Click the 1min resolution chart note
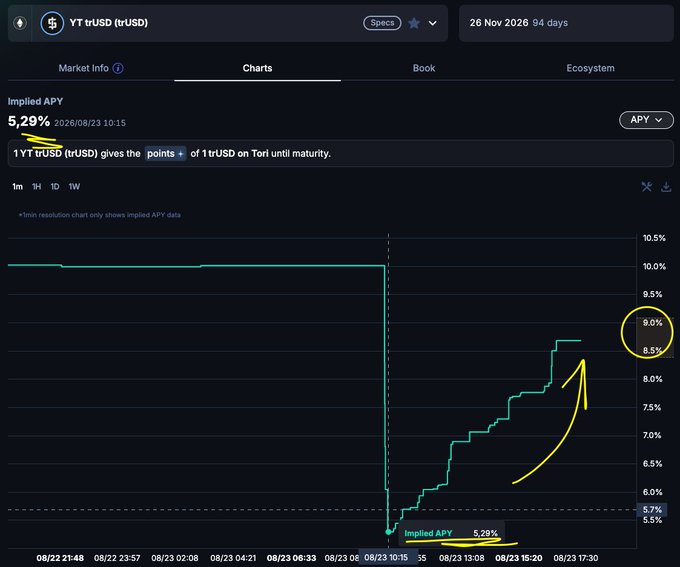This screenshot has height=567, width=680. click(100, 215)
